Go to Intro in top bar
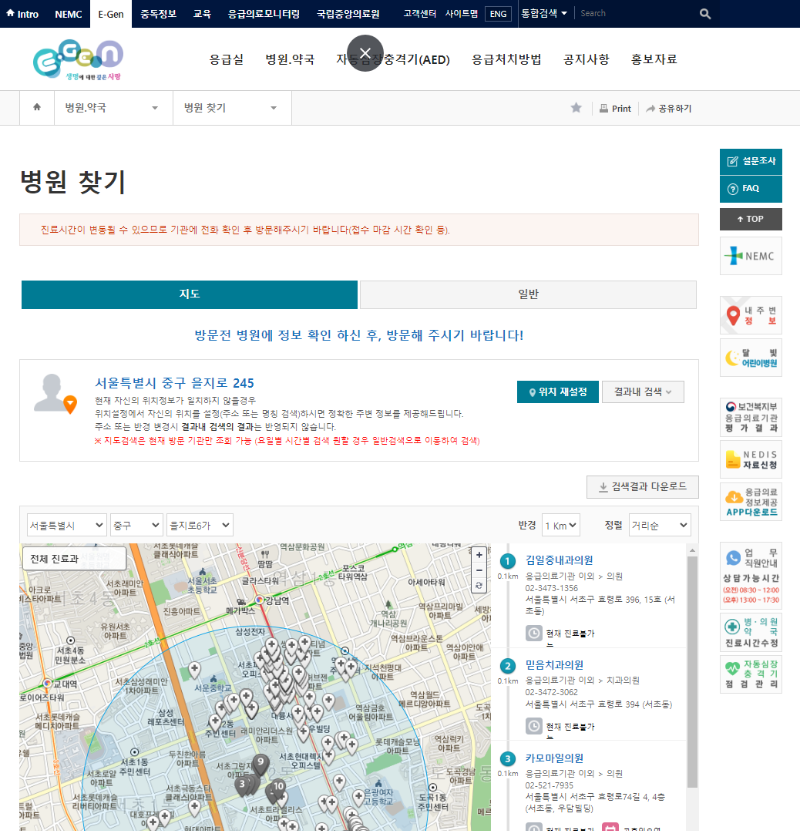Screen dimensions: 800x831 pyautogui.click(x=23, y=14)
